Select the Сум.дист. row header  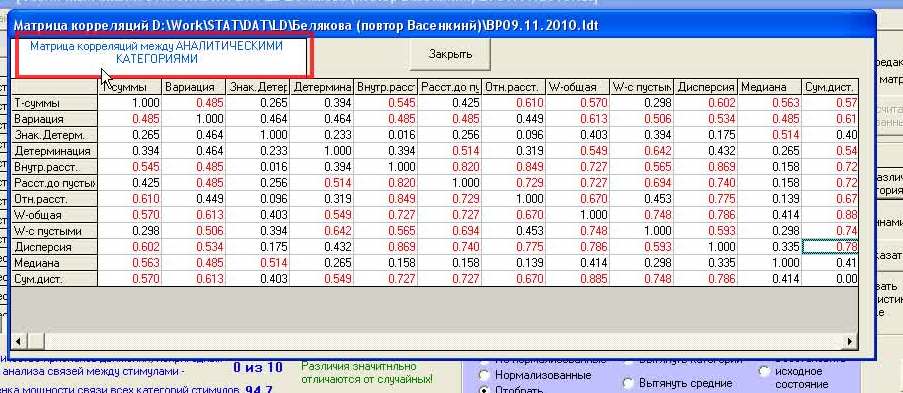click(x=55, y=279)
